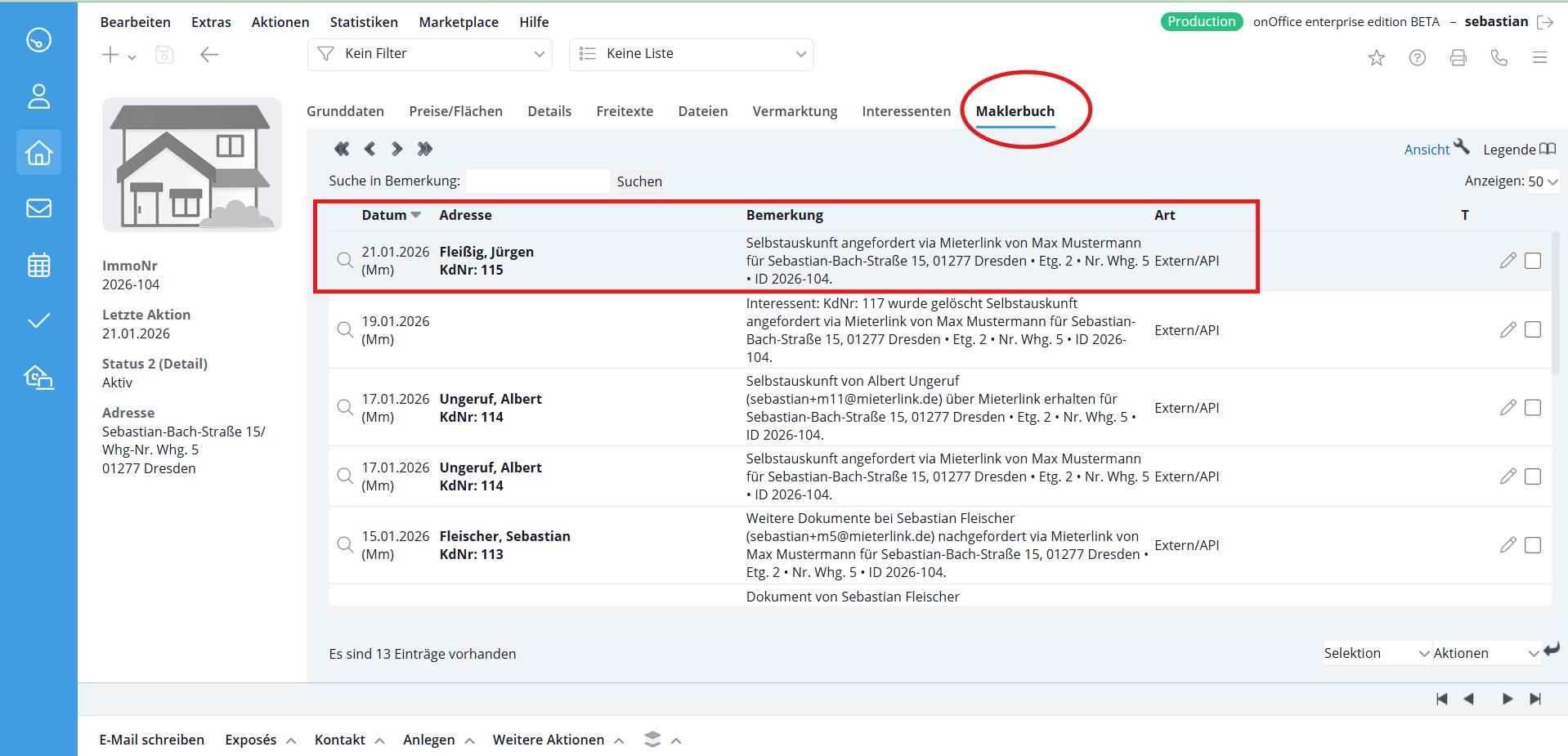Click the favorites star icon
The image size is (1568, 756).
[x=1377, y=58]
